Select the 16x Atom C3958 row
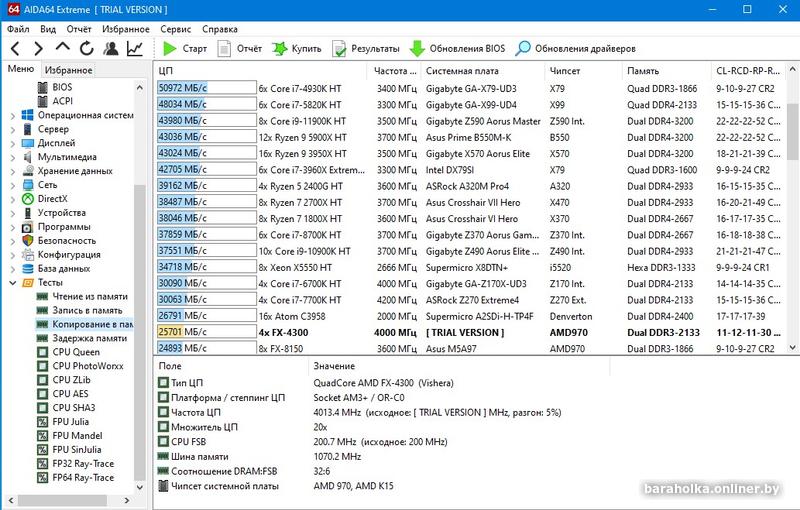800x510 pixels. [469, 316]
